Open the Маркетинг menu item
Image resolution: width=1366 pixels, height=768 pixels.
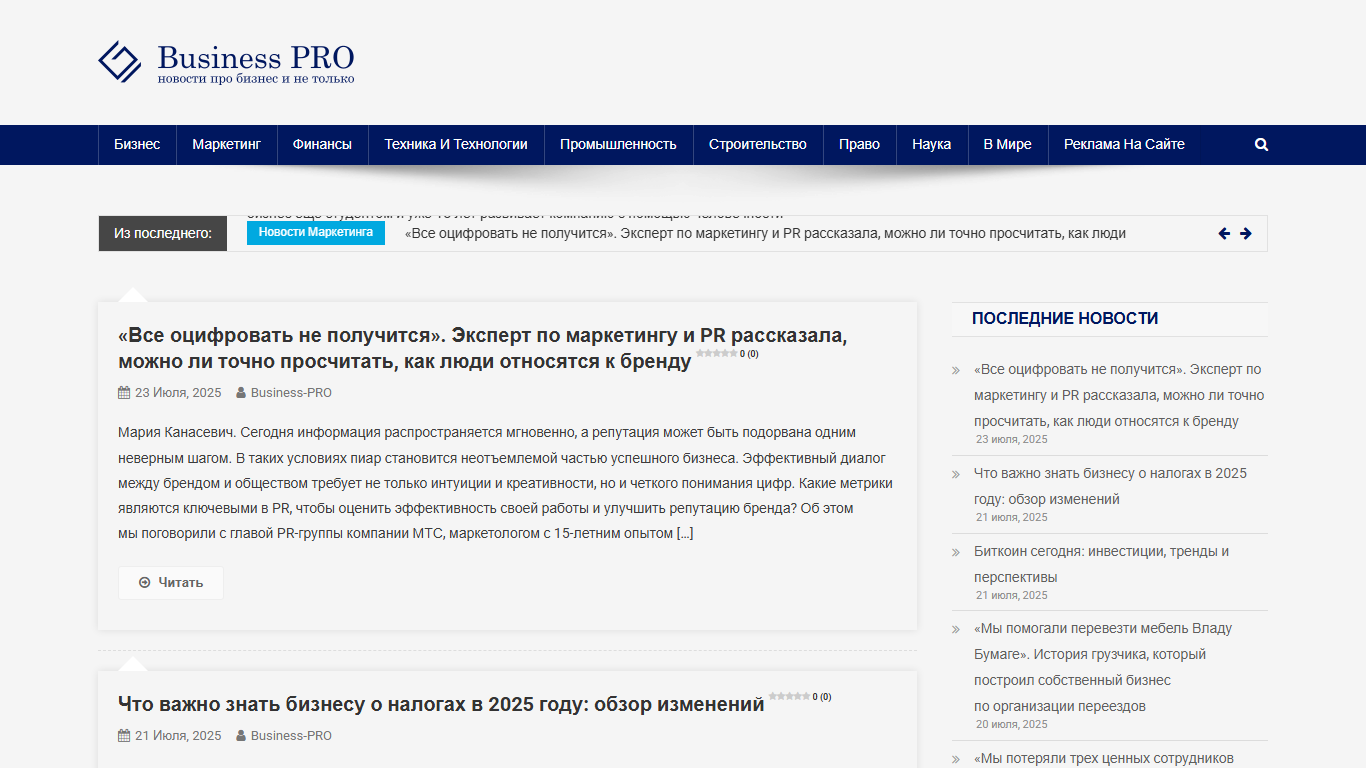227,145
